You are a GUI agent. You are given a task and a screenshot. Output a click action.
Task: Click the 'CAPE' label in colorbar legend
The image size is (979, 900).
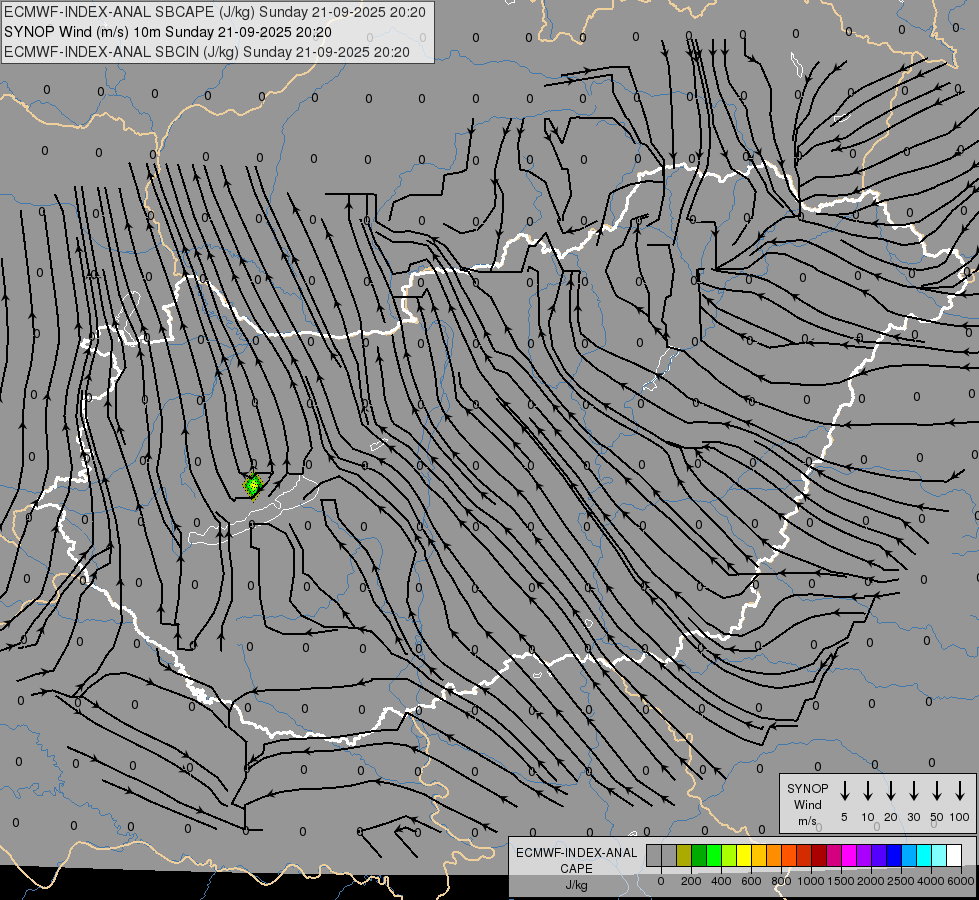pyautogui.click(x=576, y=869)
